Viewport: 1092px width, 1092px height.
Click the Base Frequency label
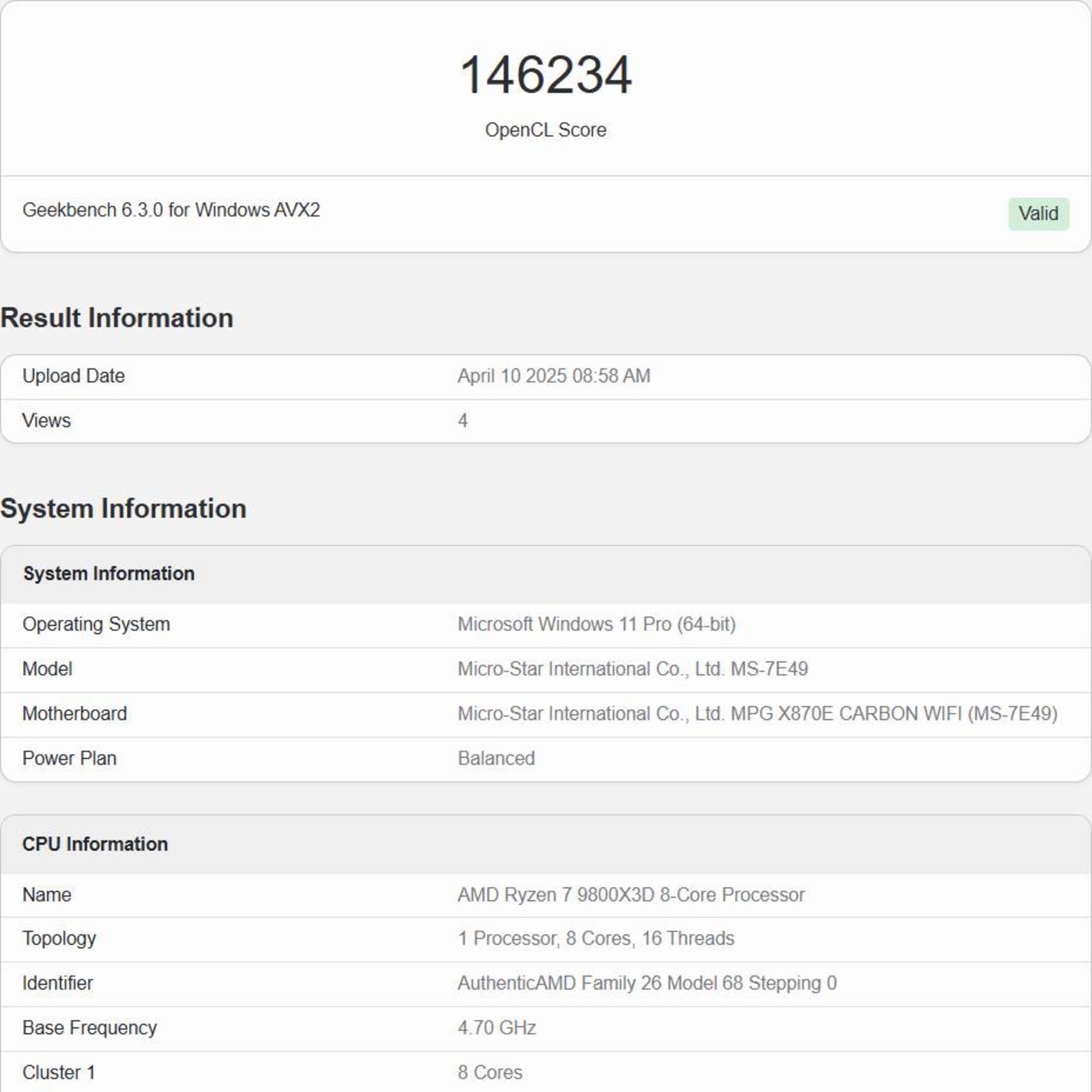pyautogui.click(x=89, y=1028)
